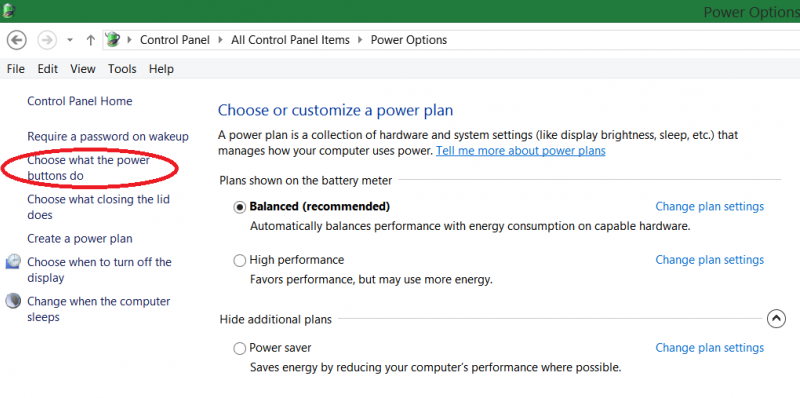
Task: Select the High performance power plan
Action: click(x=239, y=261)
